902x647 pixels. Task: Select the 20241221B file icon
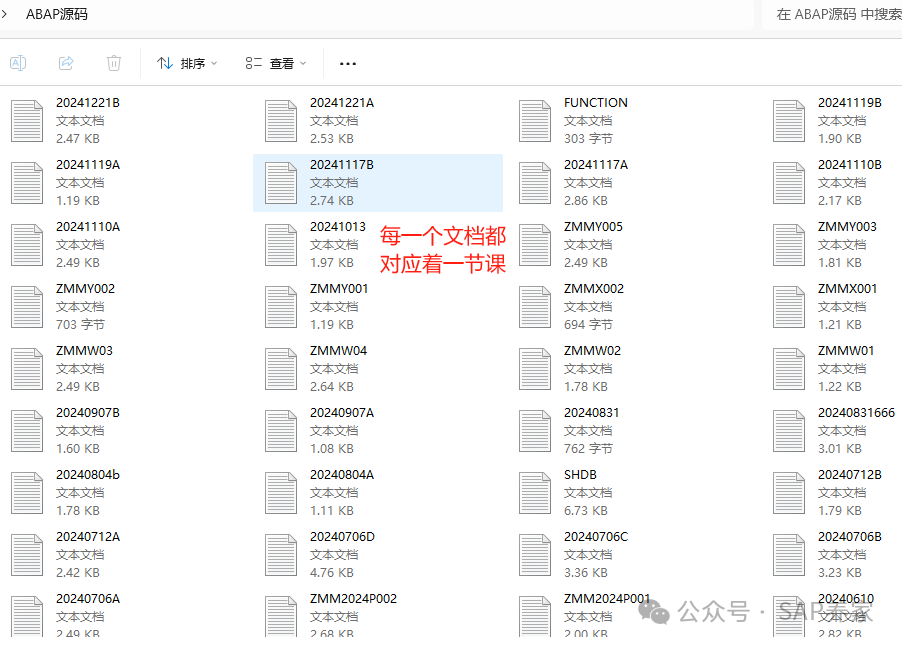tap(27, 121)
